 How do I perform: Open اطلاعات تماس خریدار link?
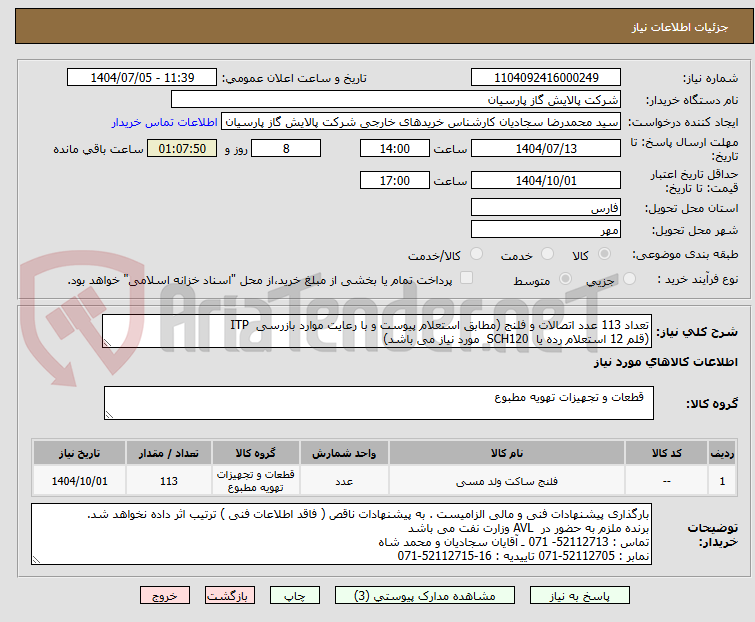pos(165,122)
